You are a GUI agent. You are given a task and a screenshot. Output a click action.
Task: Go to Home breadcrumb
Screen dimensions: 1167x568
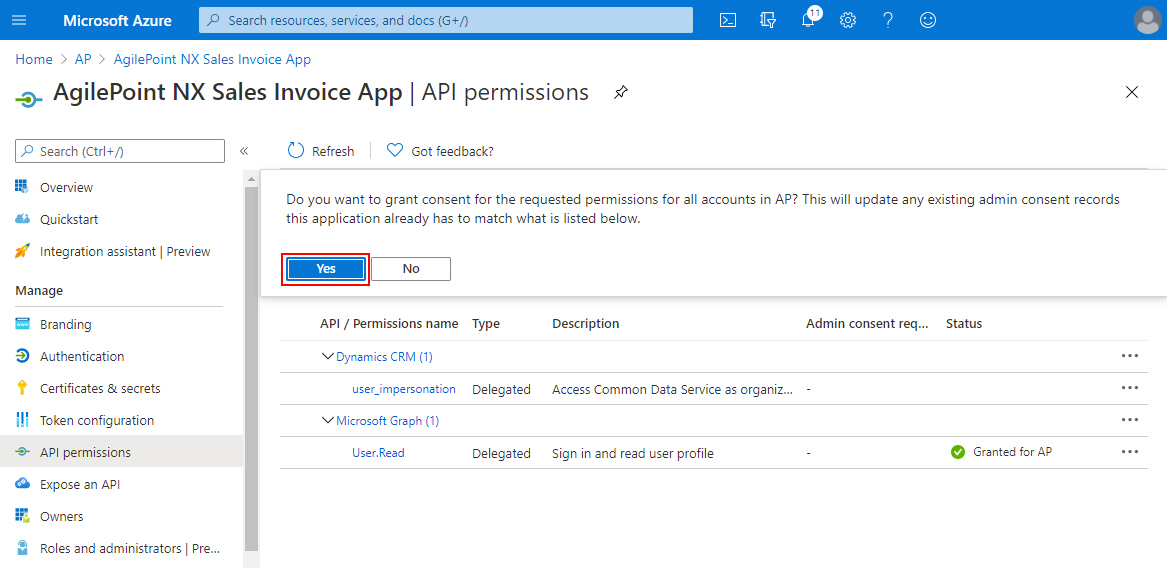tap(33, 60)
